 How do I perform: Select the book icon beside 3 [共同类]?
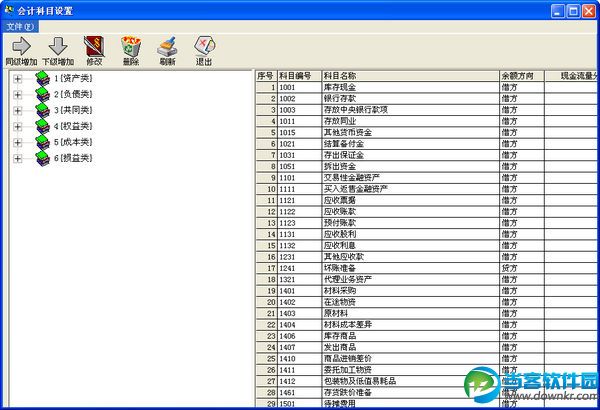pyautogui.click(x=42, y=111)
